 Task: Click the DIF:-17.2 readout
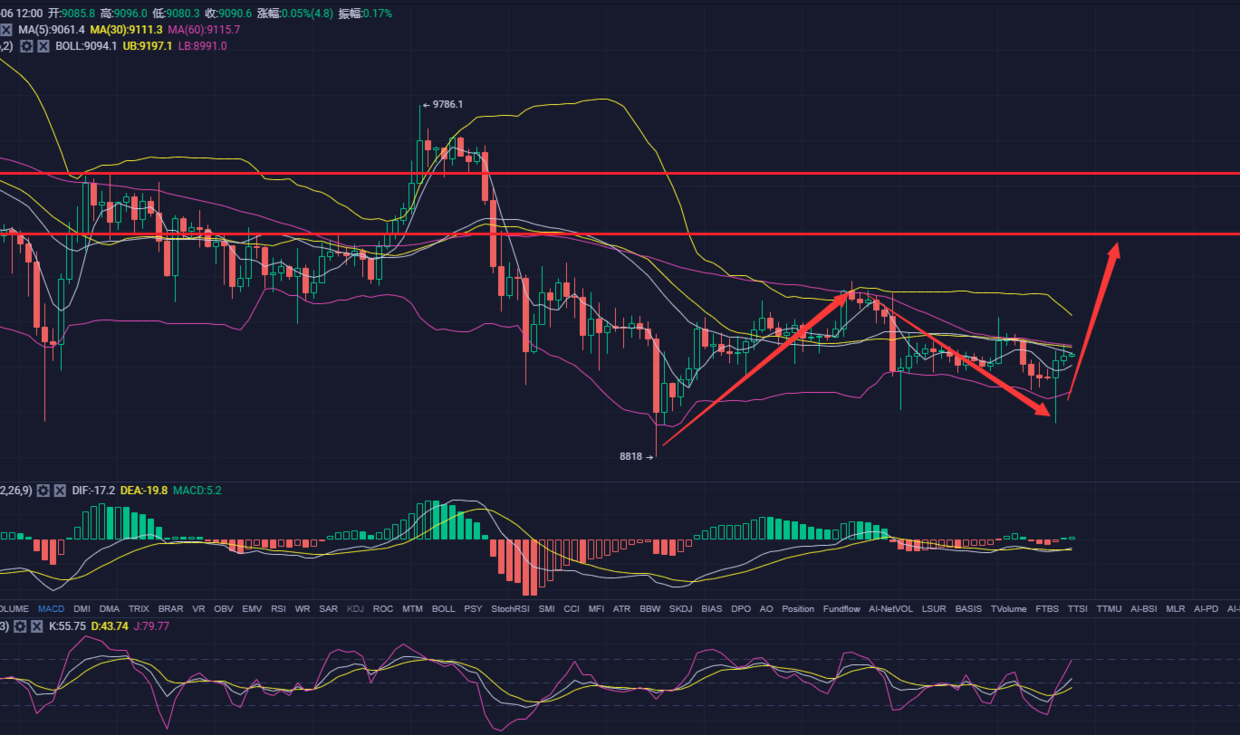[x=93, y=490]
